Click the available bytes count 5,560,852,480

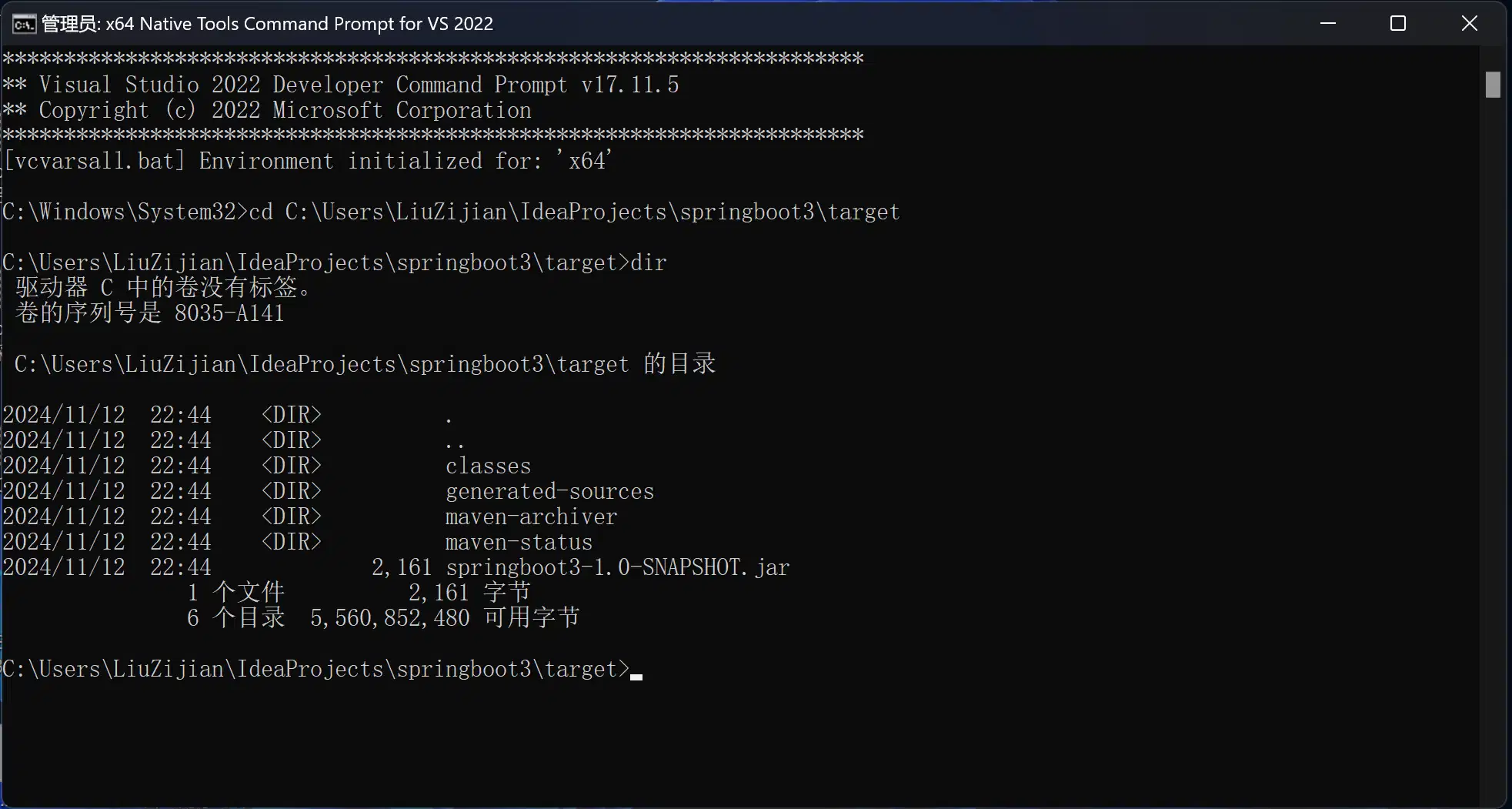click(x=389, y=617)
